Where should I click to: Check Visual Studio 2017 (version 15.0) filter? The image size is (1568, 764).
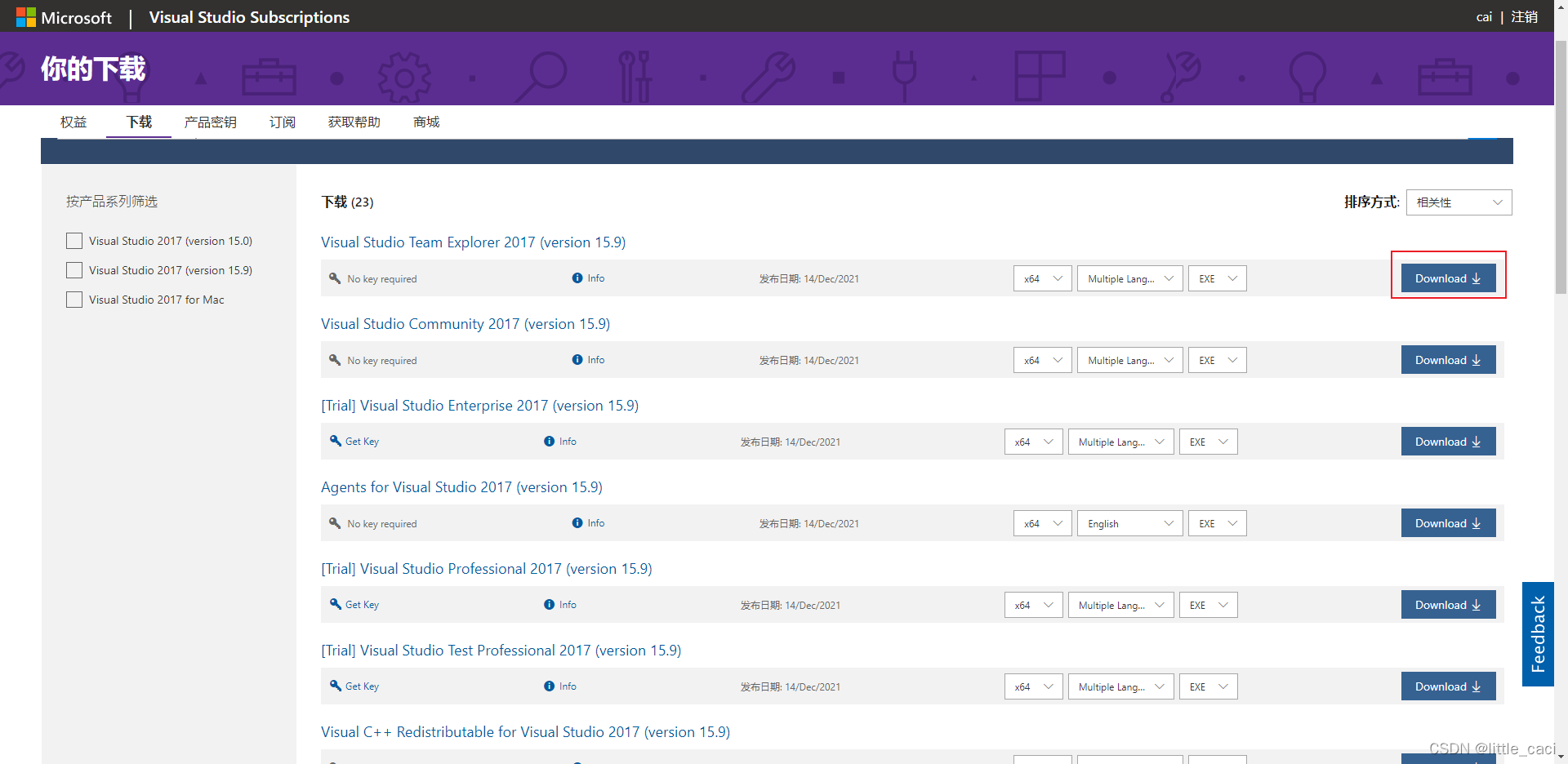(74, 241)
